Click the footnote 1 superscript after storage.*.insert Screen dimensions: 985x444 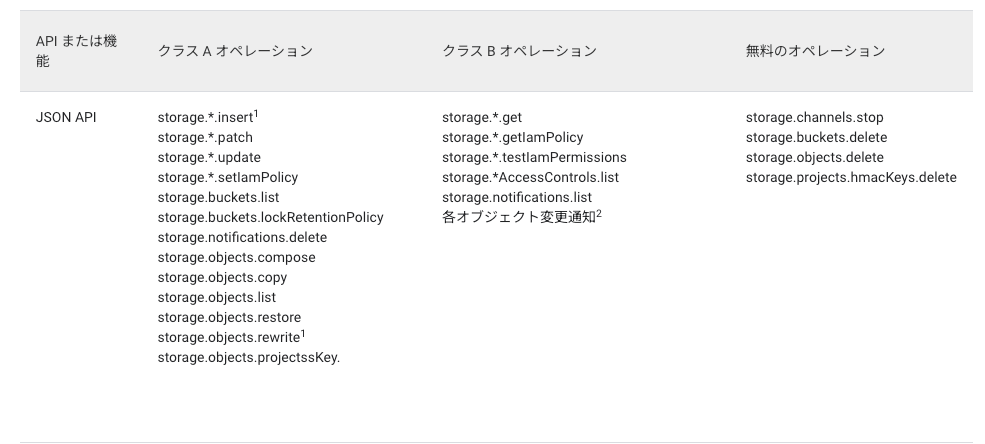[256, 114]
